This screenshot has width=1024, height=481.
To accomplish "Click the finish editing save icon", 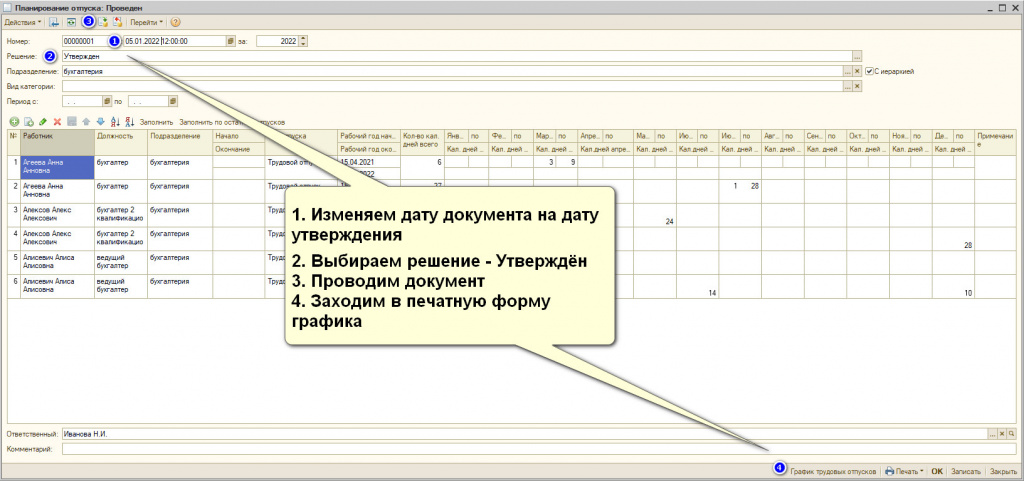I will (72, 121).
